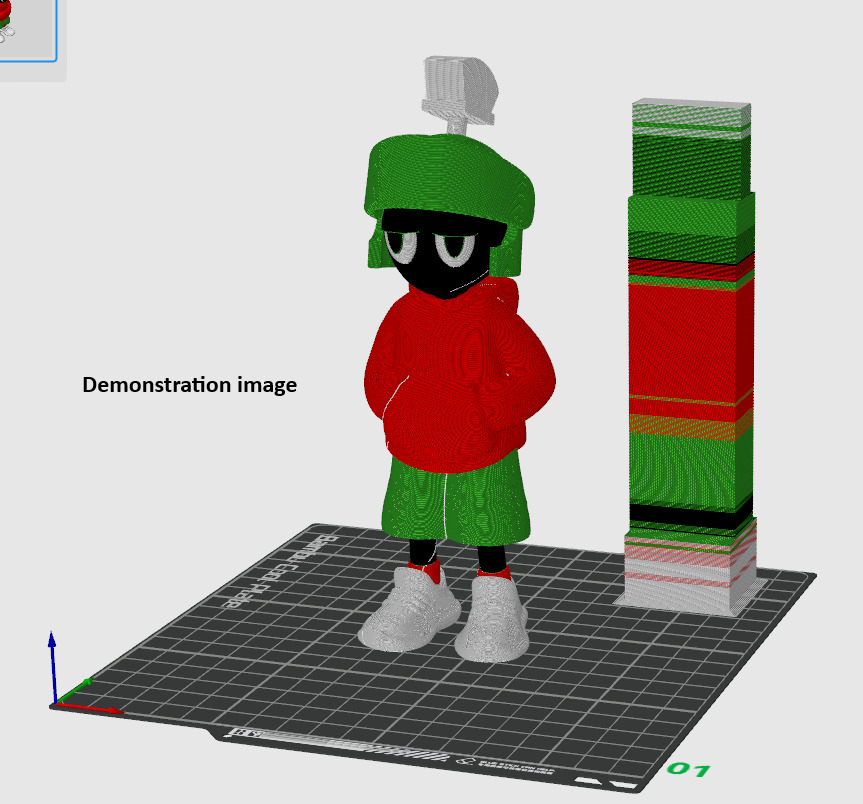Screen dimensions: 863x804
Task: Click the 'Demonstration image' text
Action: 189,385
